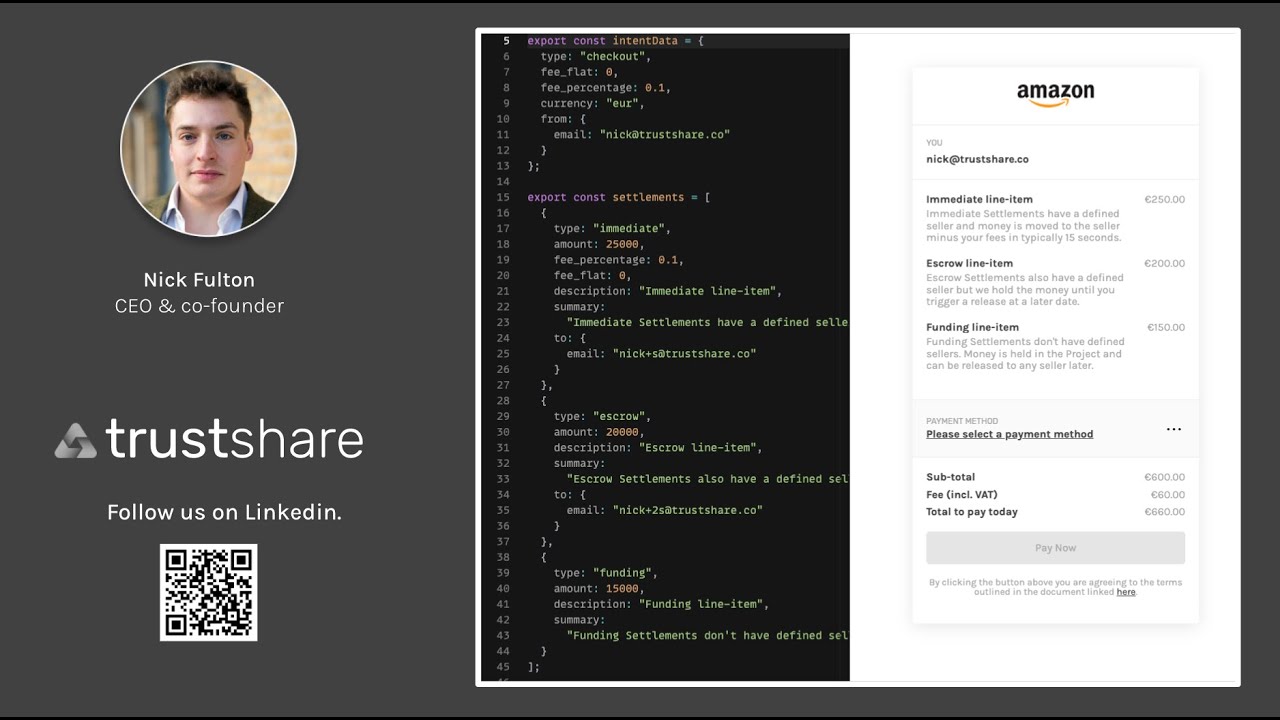The height and width of the screenshot is (720, 1280).
Task: Click the €200.00 amount
Action: pyautogui.click(x=1165, y=263)
